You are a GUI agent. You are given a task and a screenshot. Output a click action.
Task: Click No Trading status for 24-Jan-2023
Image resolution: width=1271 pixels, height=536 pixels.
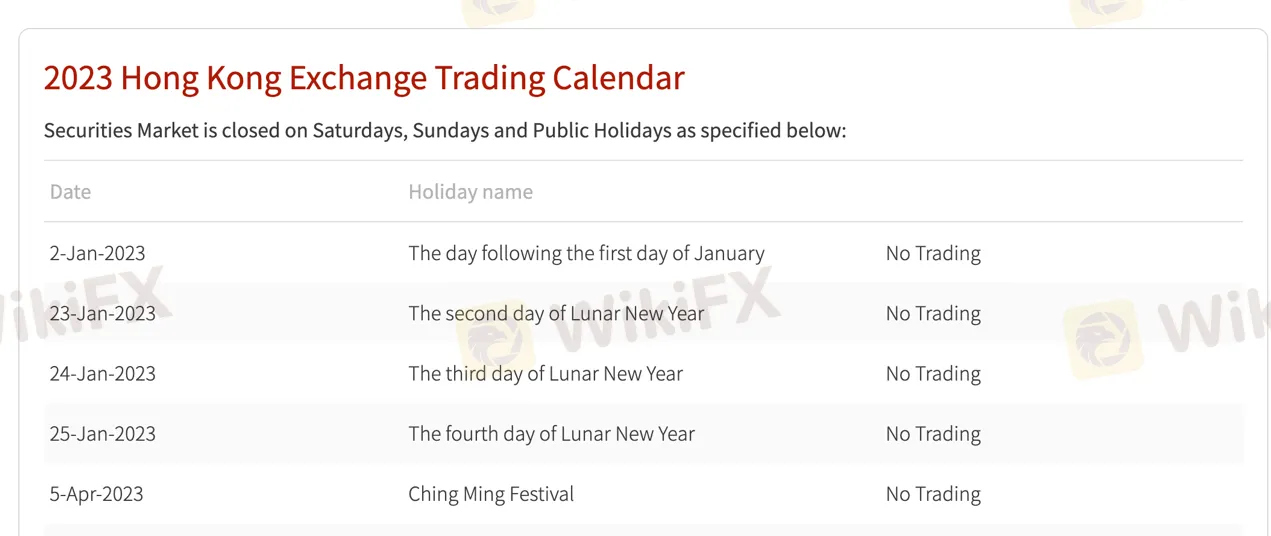(933, 374)
